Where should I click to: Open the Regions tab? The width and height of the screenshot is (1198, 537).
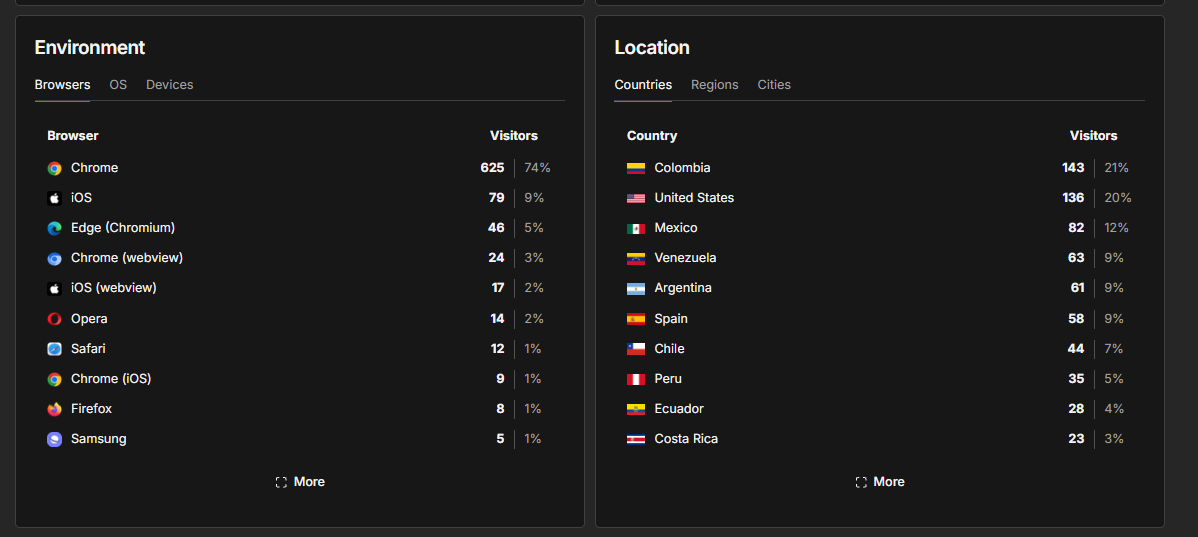(714, 85)
